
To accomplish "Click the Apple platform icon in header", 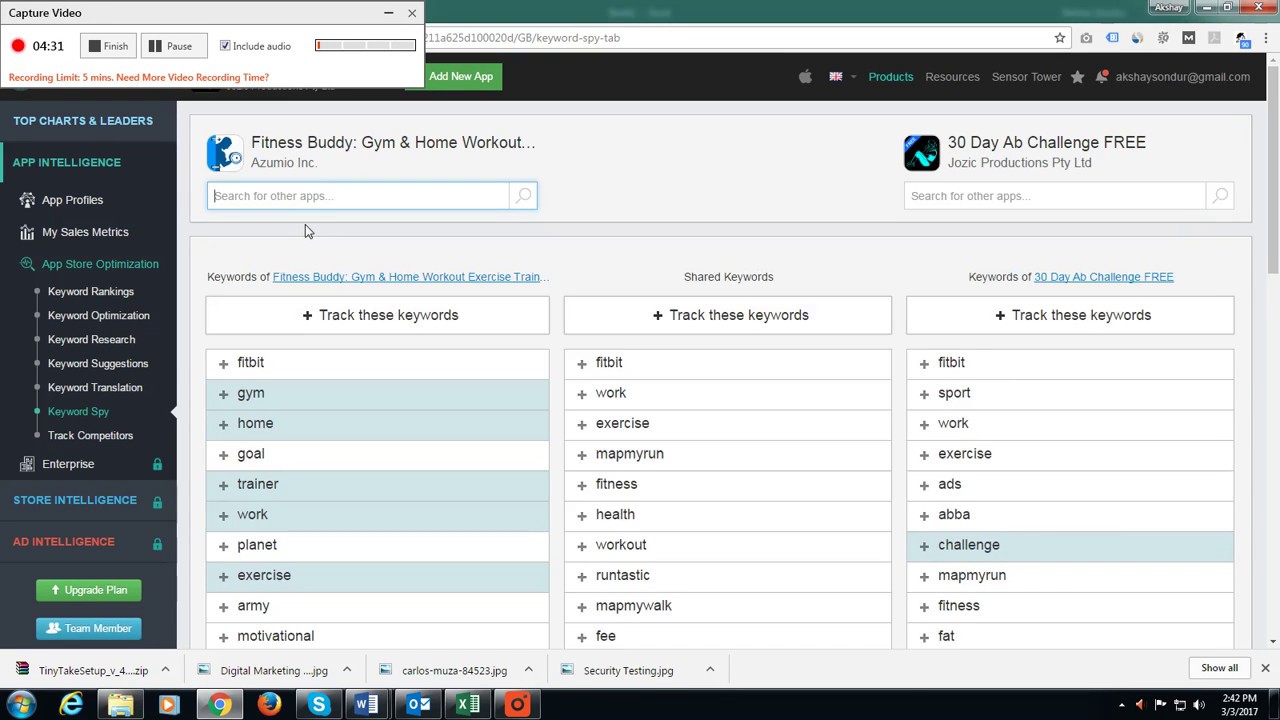I will (x=805, y=77).
